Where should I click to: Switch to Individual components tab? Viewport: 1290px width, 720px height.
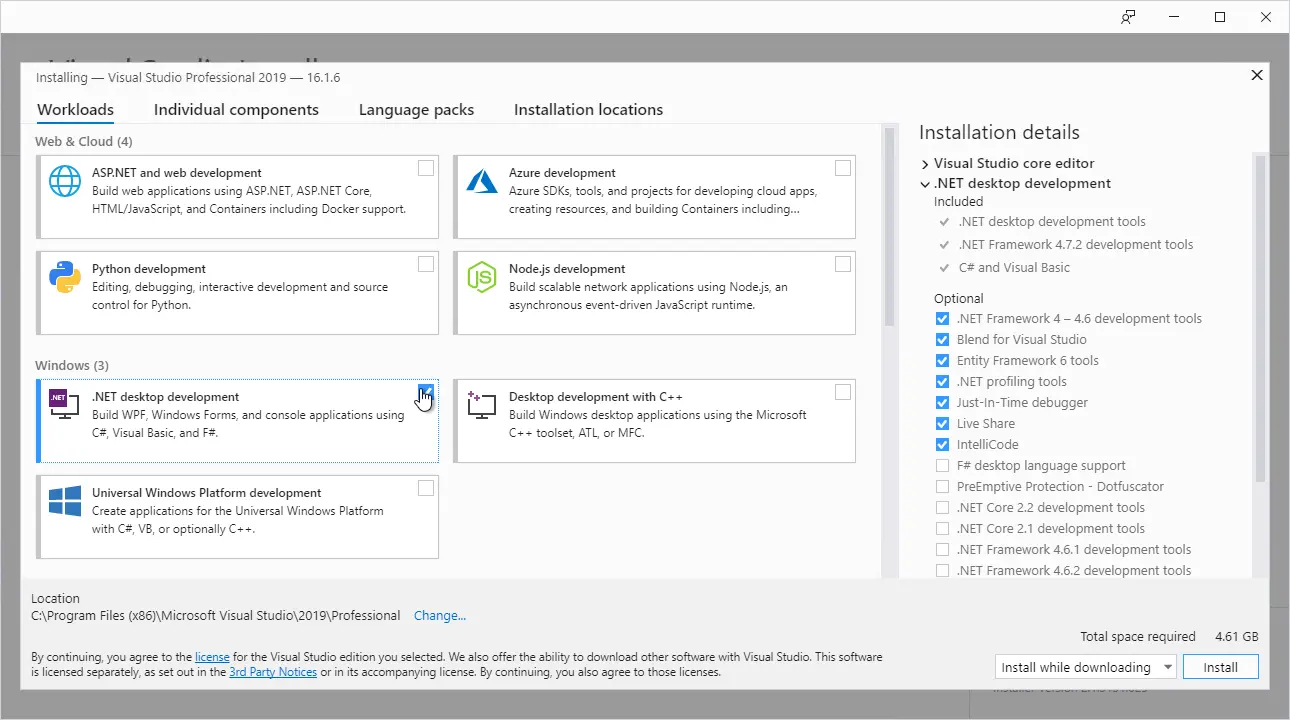[x=236, y=110]
